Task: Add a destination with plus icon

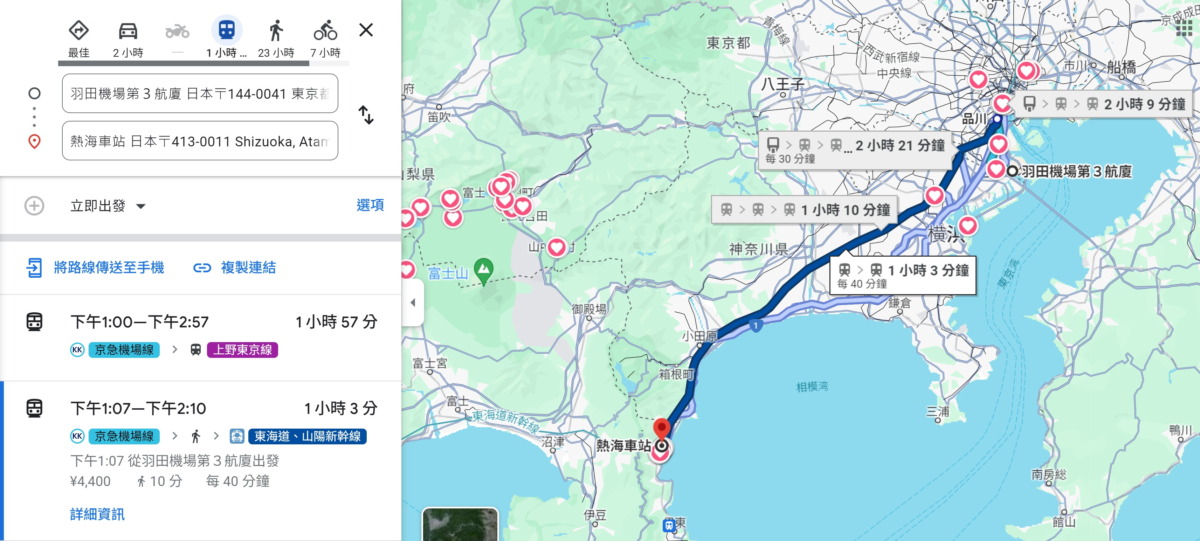Action: (34, 206)
